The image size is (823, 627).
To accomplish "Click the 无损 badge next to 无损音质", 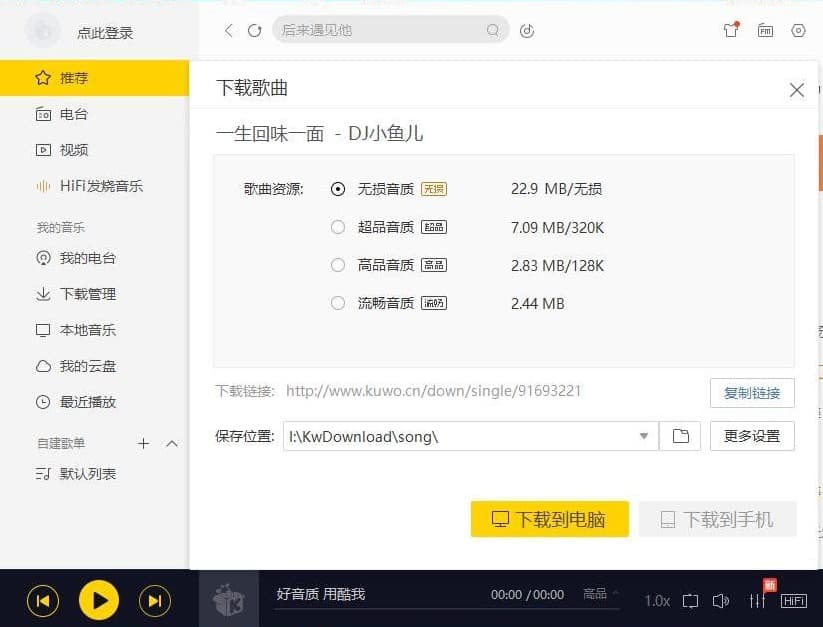I will click(434, 189).
